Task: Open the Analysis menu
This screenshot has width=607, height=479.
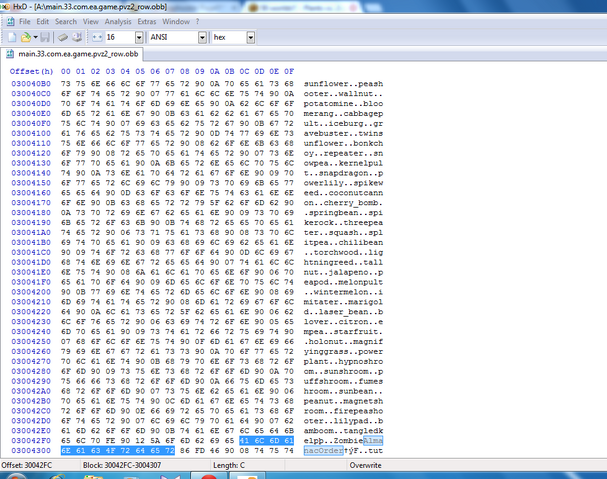Action: coord(118,22)
